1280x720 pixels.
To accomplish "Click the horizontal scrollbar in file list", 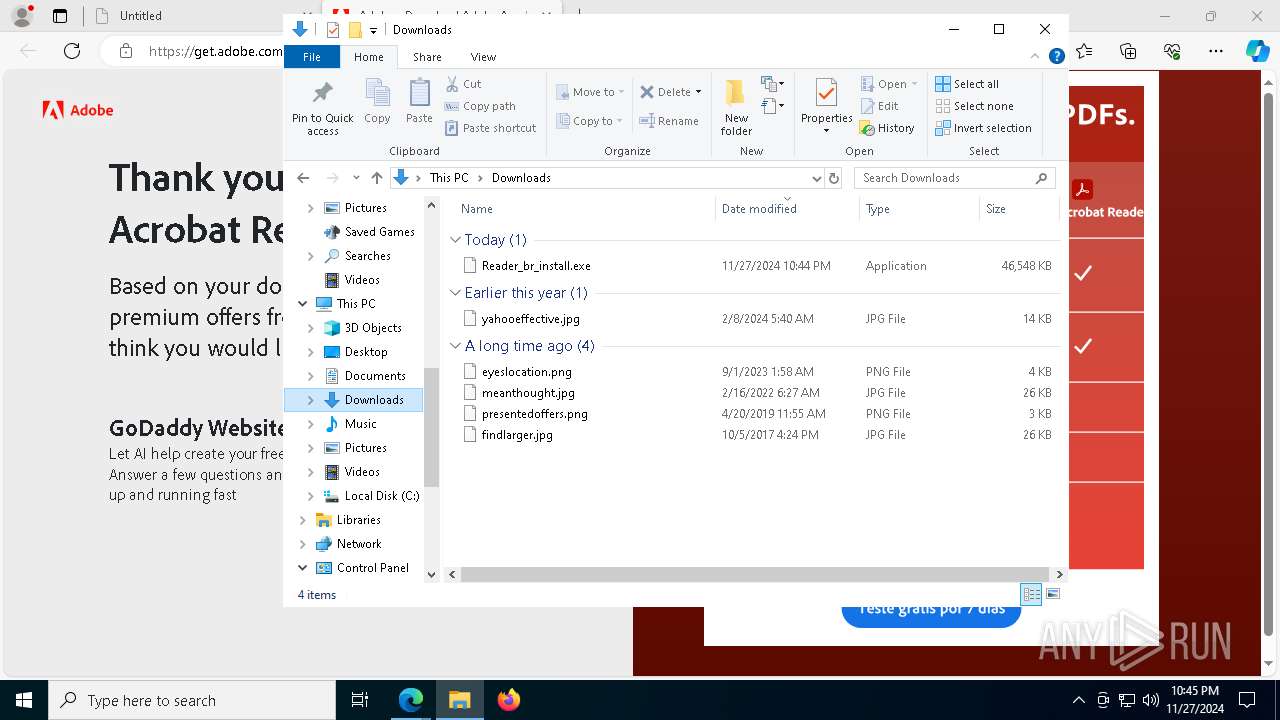I will pyautogui.click(x=755, y=574).
